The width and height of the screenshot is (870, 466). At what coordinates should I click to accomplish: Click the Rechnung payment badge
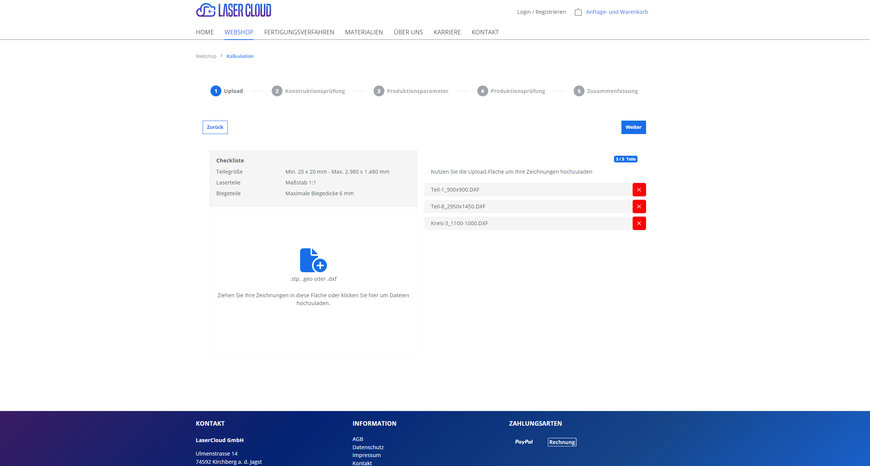click(x=562, y=442)
